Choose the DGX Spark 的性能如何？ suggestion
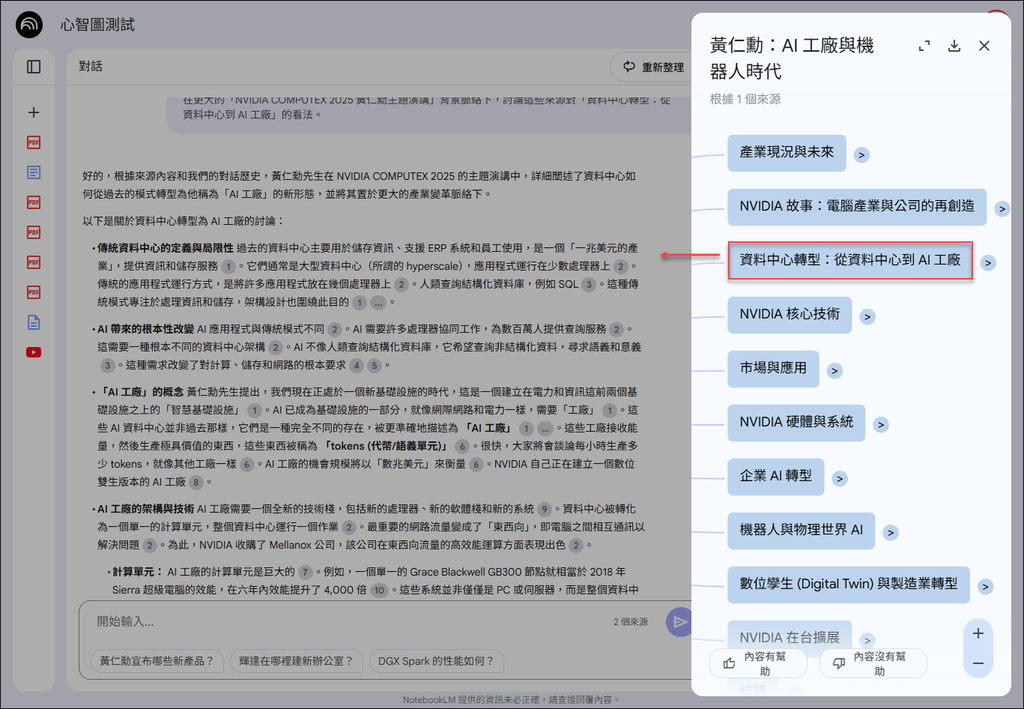Viewport: 1024px width, 709px height. point(436,661)
